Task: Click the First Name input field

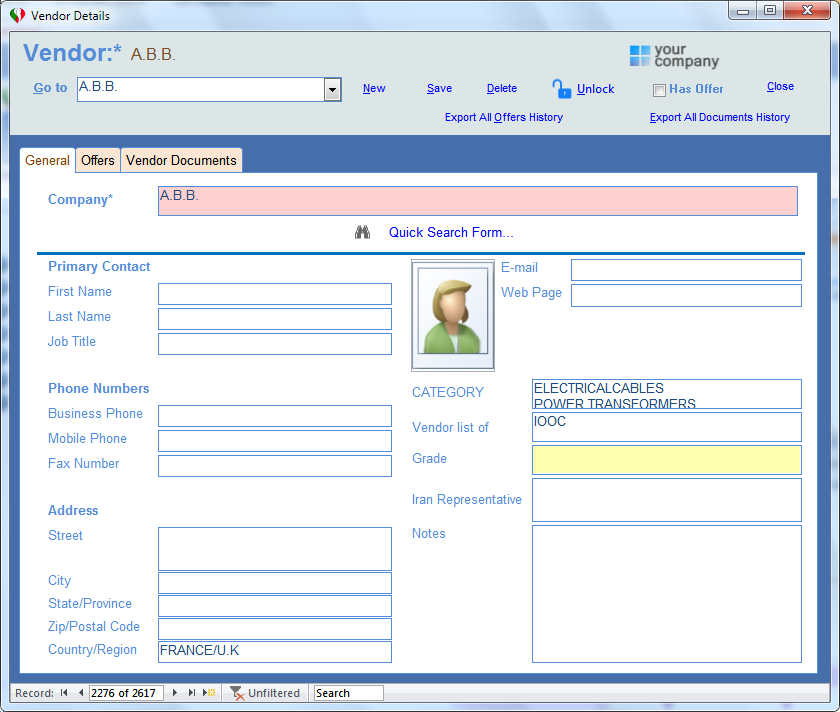Action: [275, 294]
